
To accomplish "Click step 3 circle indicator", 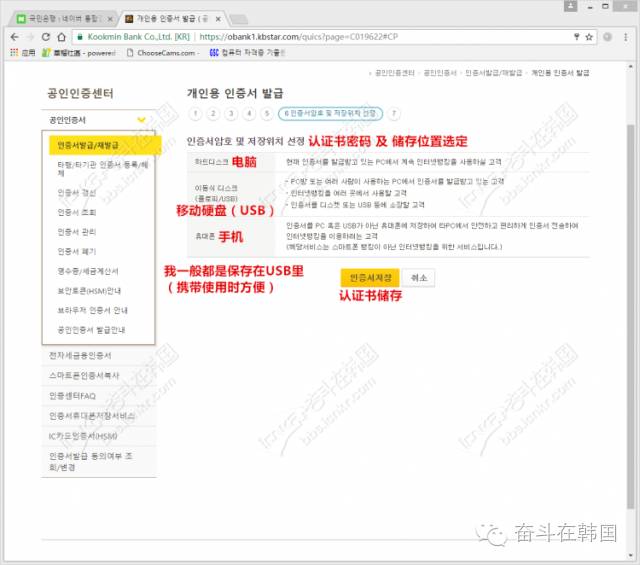I will pyautogui.click(x=231, y=113).
